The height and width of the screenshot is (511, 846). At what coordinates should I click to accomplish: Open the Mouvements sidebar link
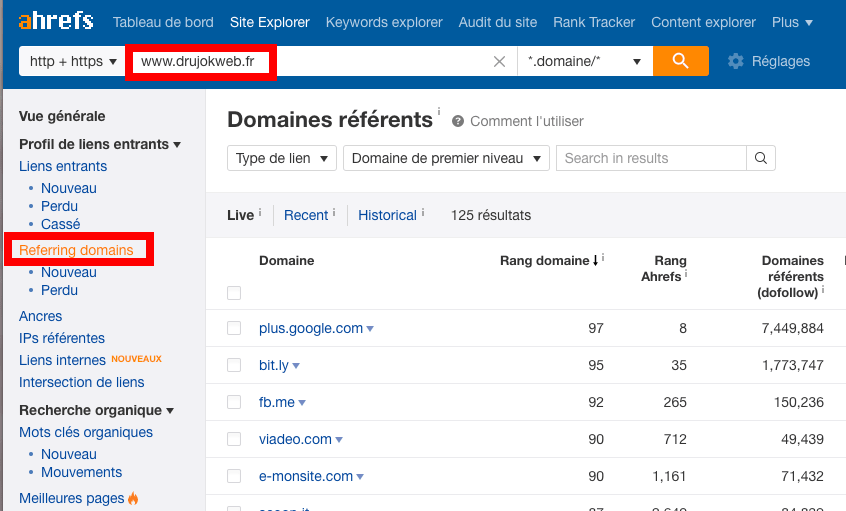tap(81, 472)
